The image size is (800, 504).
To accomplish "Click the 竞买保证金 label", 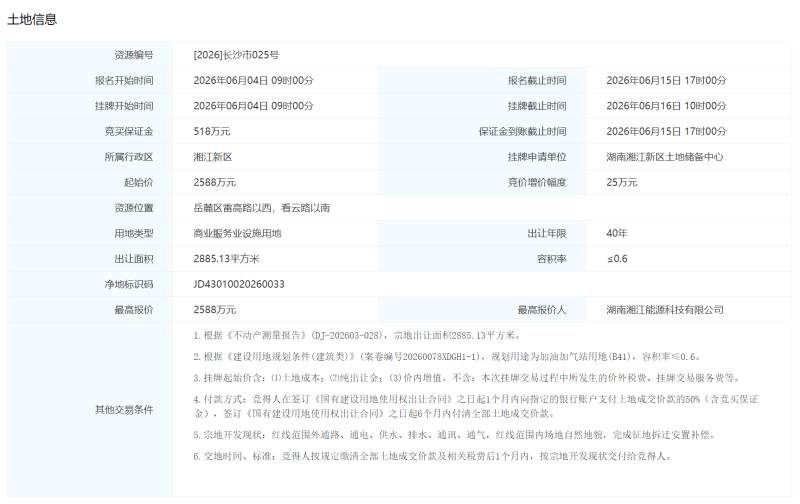I will click(129, 132).
